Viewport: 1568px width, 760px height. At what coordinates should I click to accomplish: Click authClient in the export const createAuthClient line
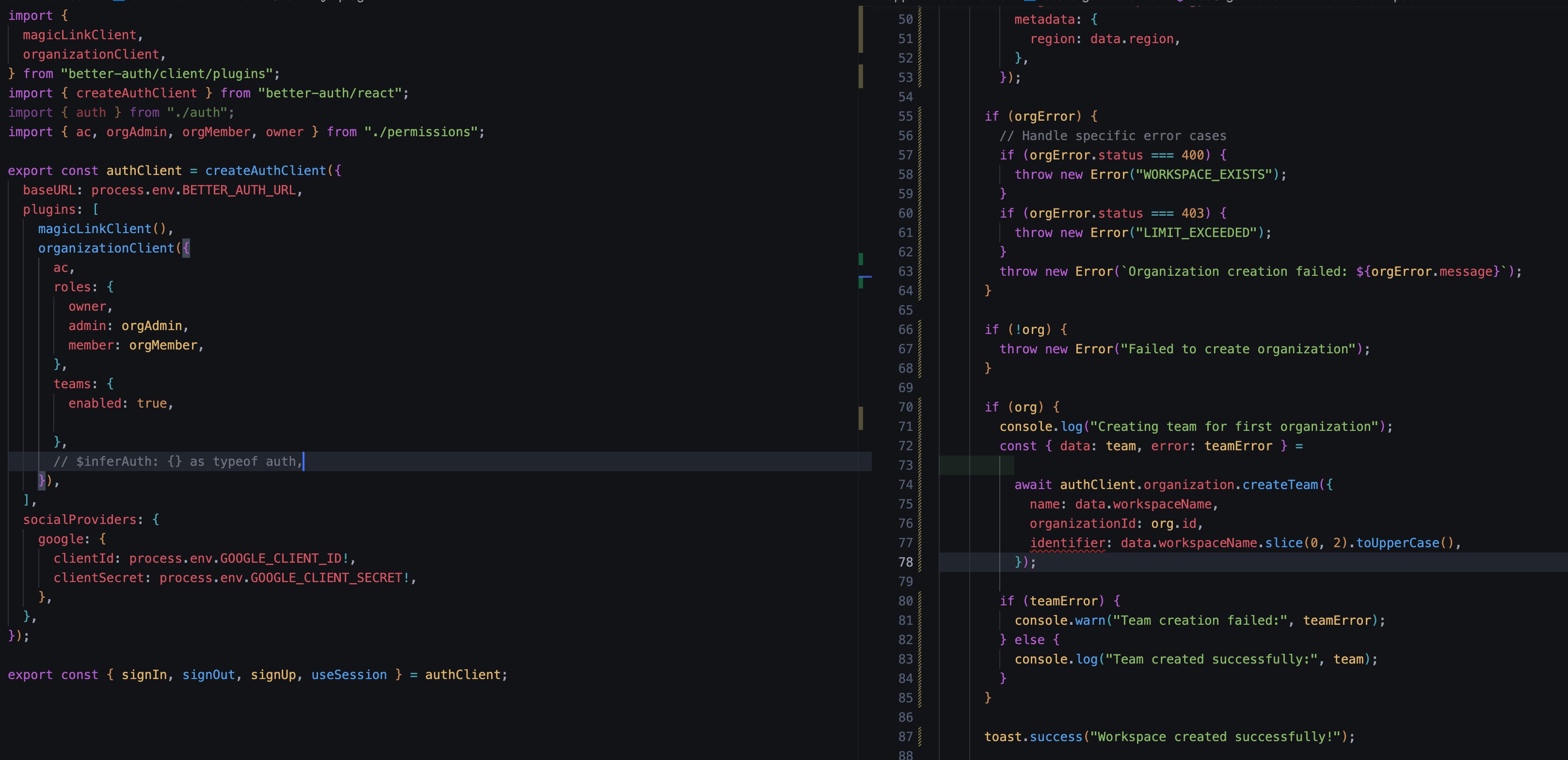click(144, 171)
